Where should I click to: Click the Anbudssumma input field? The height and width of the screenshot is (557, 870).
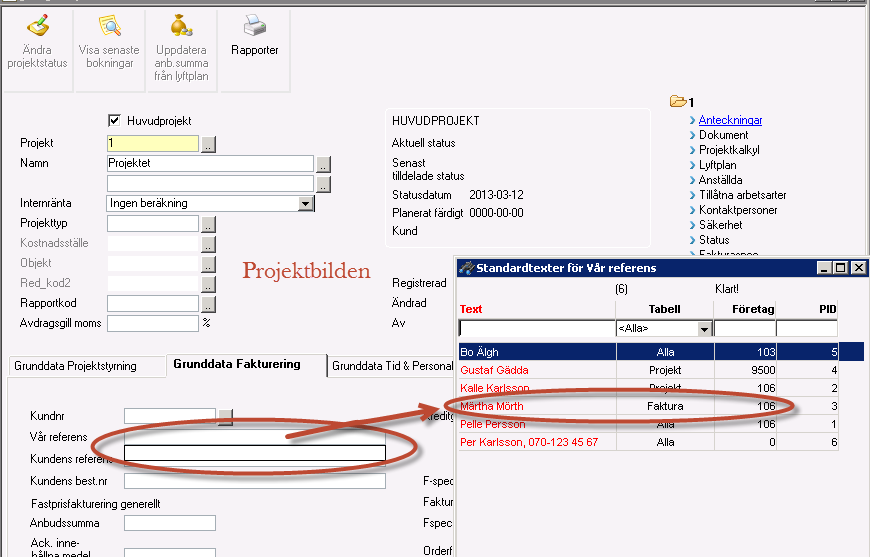[170, 523]
